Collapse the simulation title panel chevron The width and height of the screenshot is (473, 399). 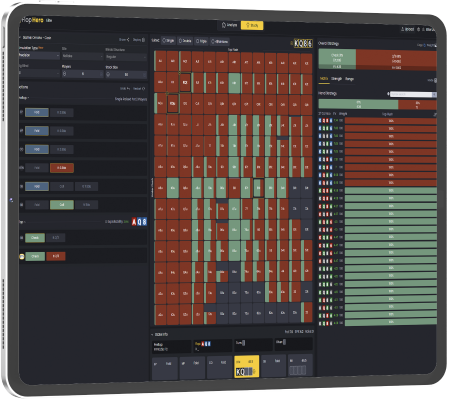[x=20, y=38]
